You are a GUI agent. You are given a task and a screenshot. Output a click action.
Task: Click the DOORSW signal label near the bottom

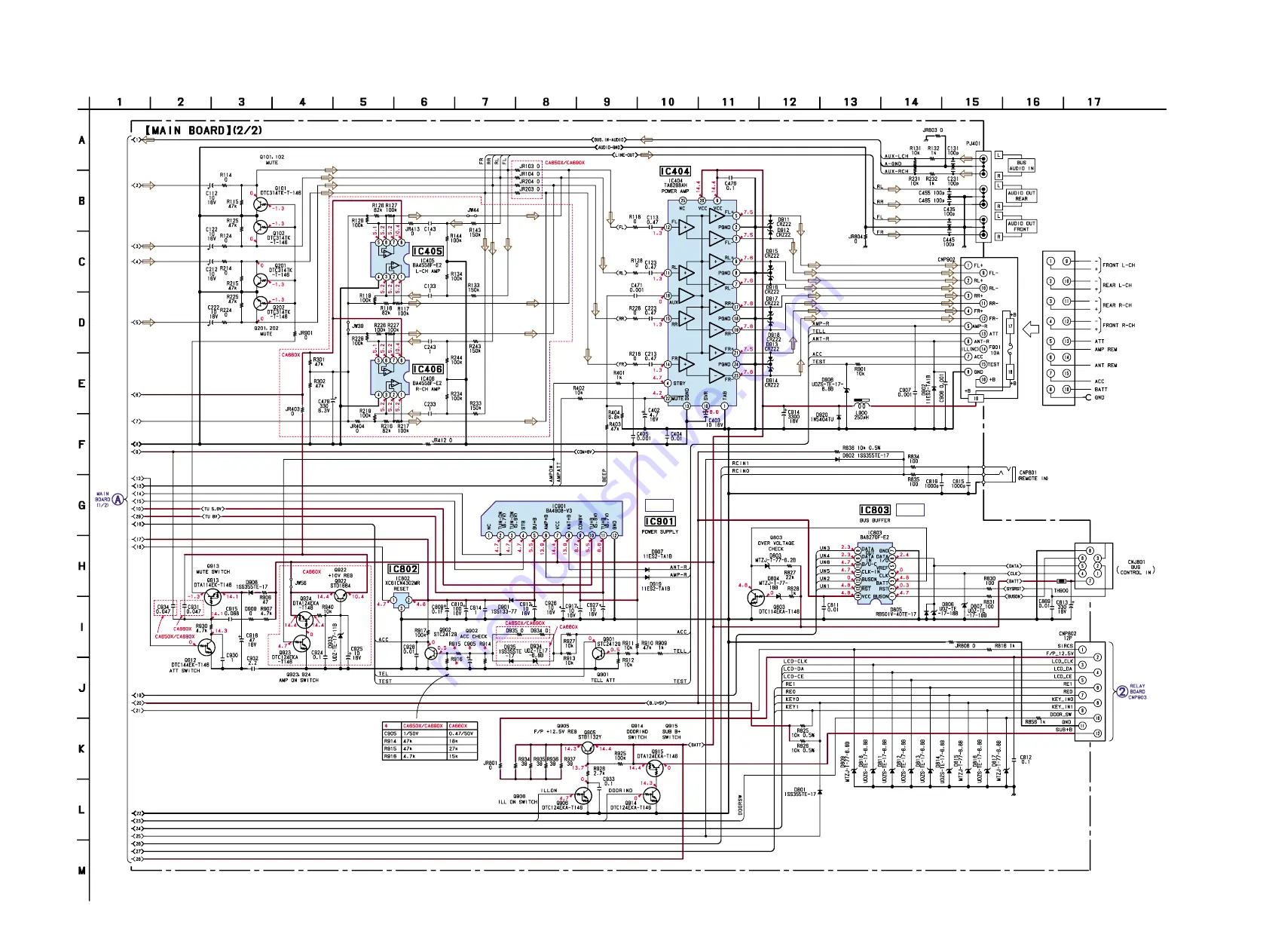point(741,806)
